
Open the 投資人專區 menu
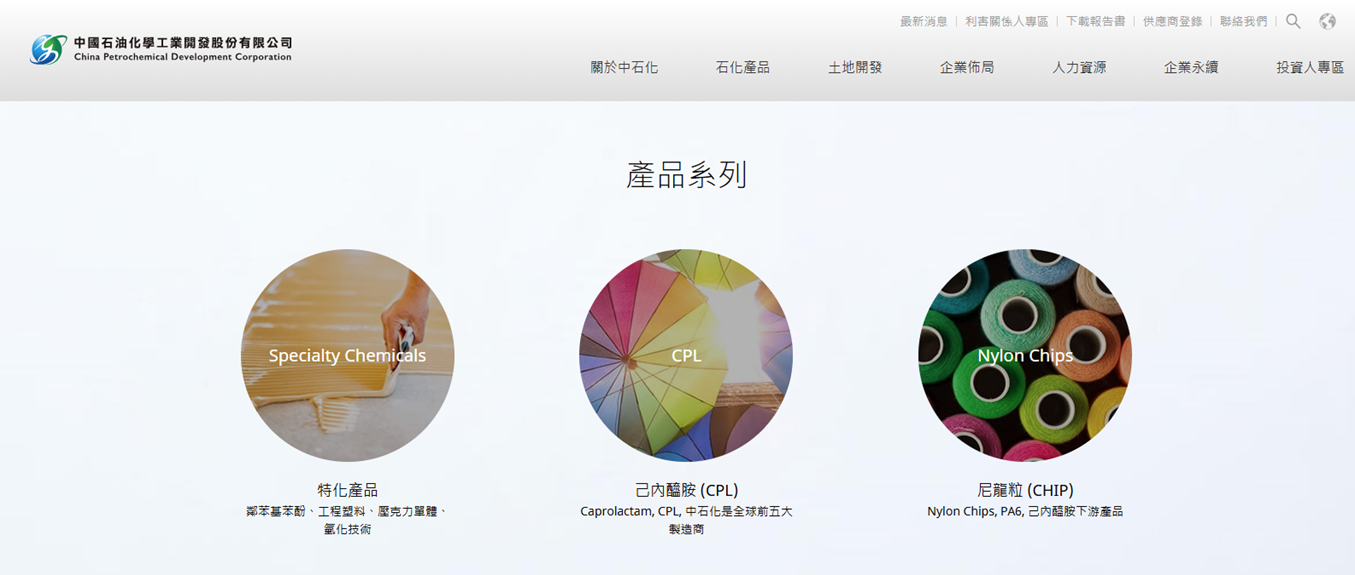pyautogui.click(x=1310, y=68)
